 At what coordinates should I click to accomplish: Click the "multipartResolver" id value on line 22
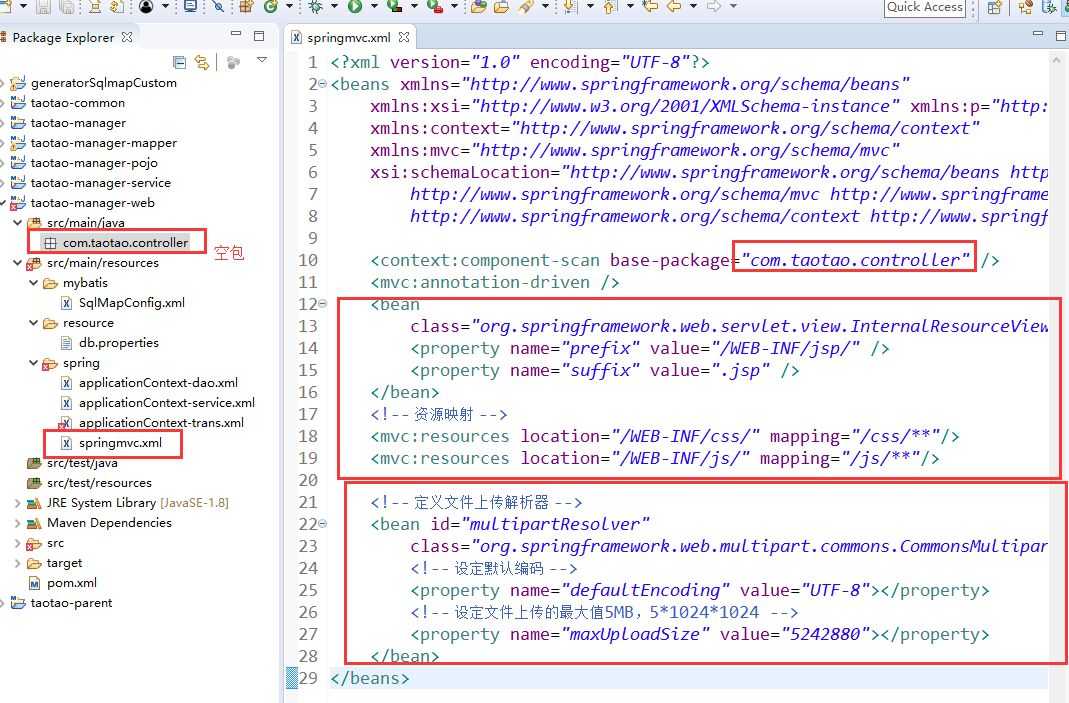(556, 524)
